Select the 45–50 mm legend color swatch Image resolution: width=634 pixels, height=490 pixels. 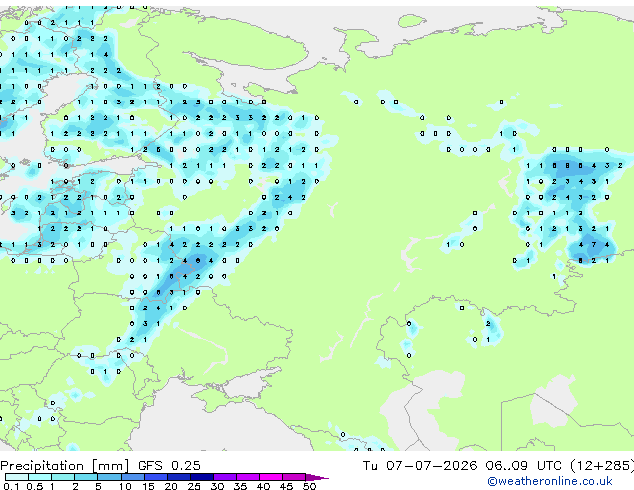(x=294, y=477)
